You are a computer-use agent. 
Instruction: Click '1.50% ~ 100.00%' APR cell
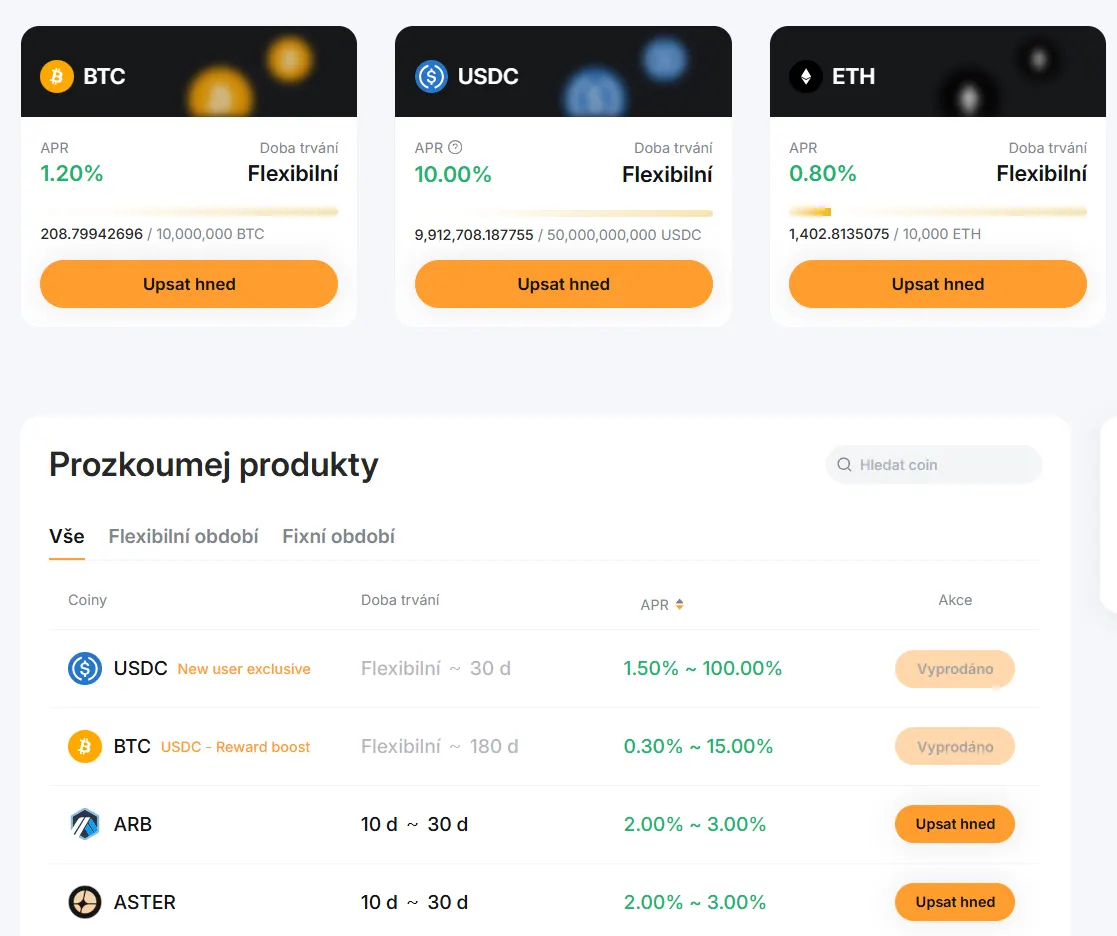click(x=702, y=668)
